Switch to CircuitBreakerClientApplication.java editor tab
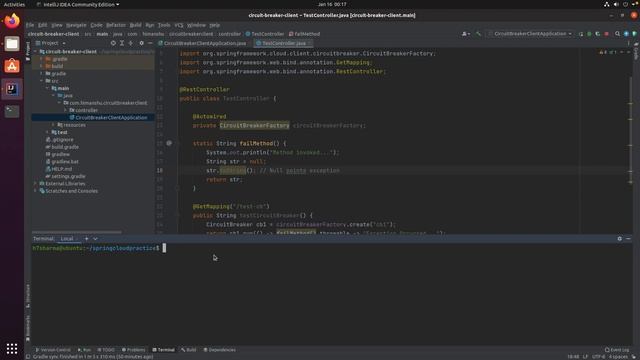This screenshot has width=640, height=360. [x=202, y=43]
